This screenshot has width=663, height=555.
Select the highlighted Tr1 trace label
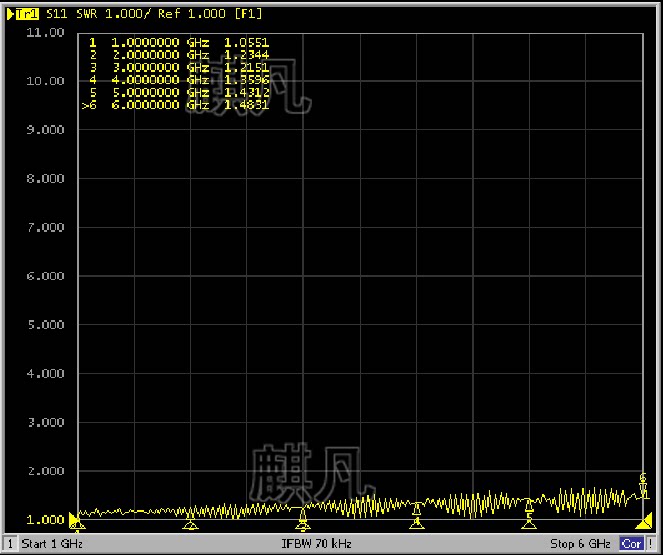pyautogui.click(x=26, y=14)
